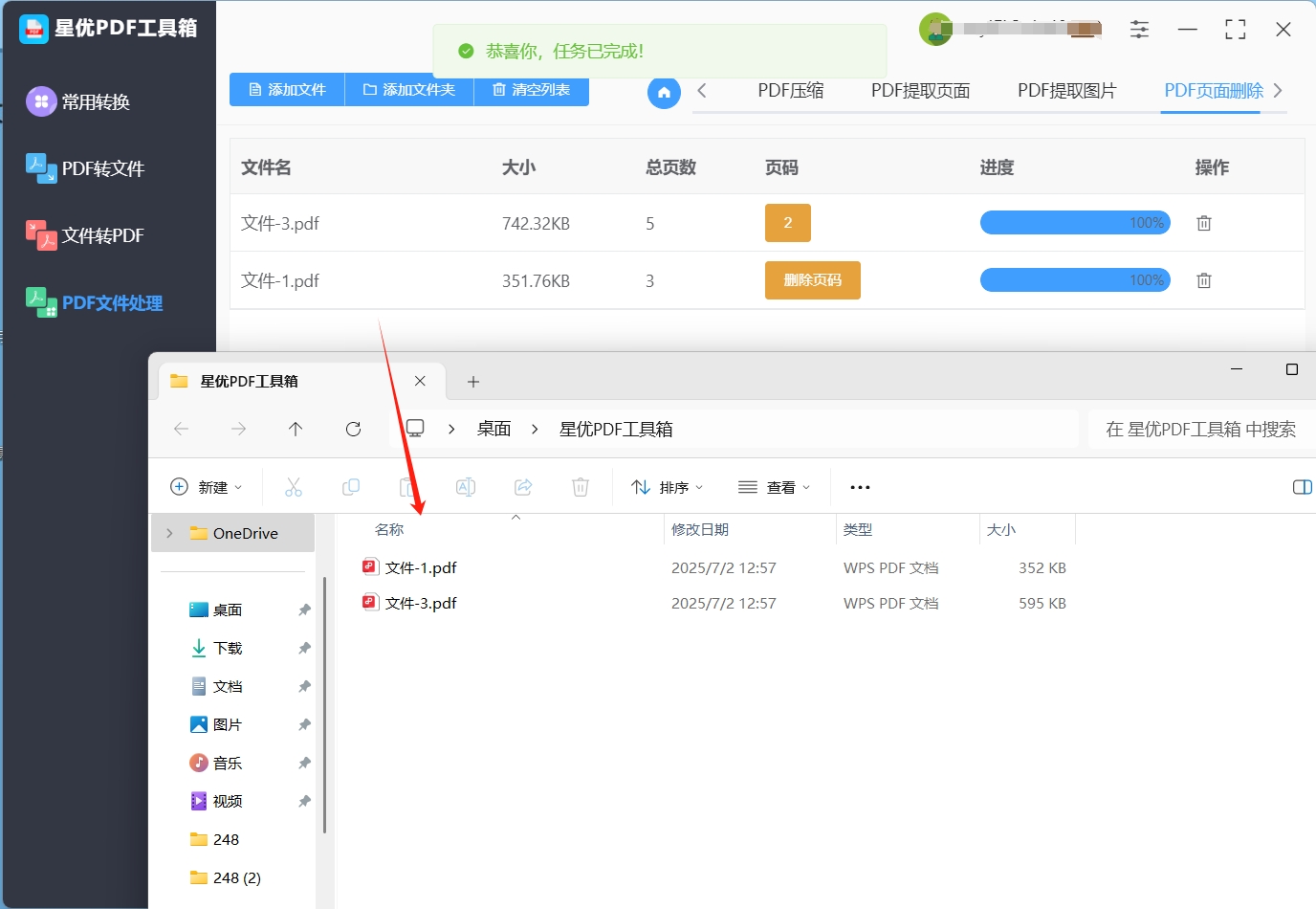Select OneDrive in navigation pane
Viewport: 1316px width, 909px height.
pyautogui.click(x=233, y=533)
